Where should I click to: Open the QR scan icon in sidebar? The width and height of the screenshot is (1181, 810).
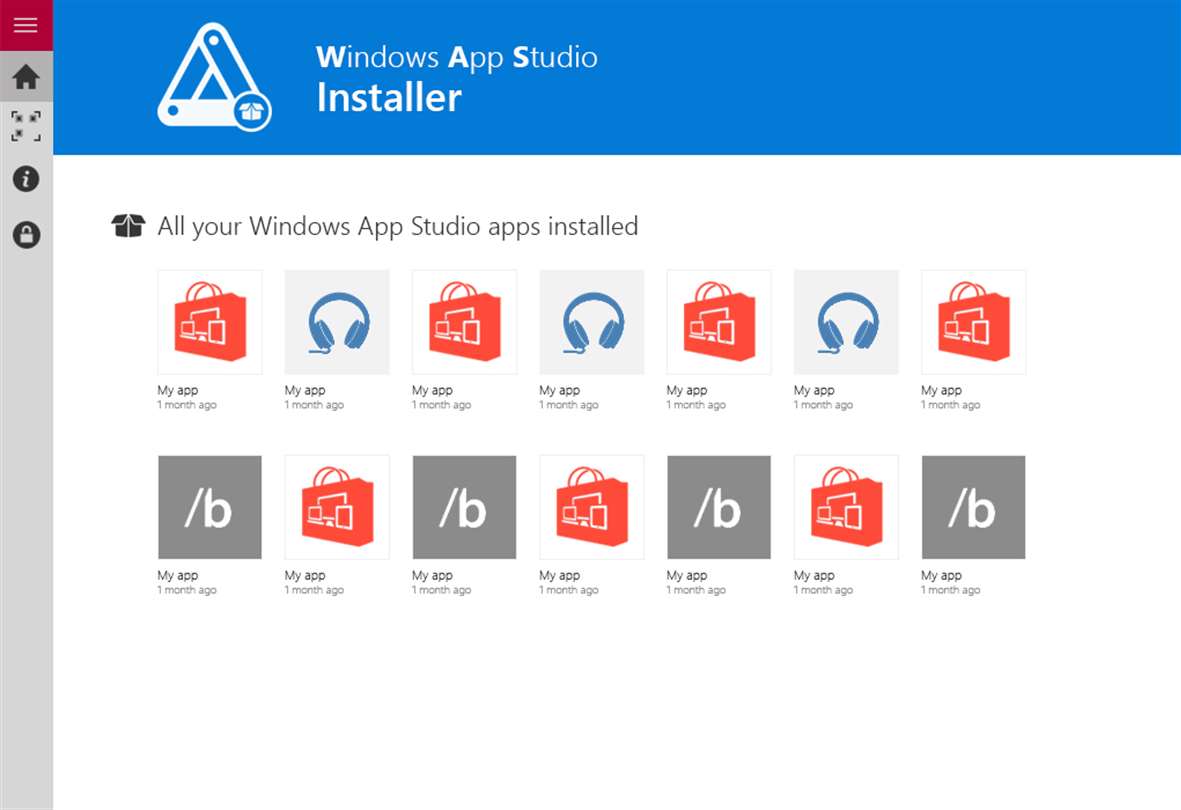(x=26, y=126)
